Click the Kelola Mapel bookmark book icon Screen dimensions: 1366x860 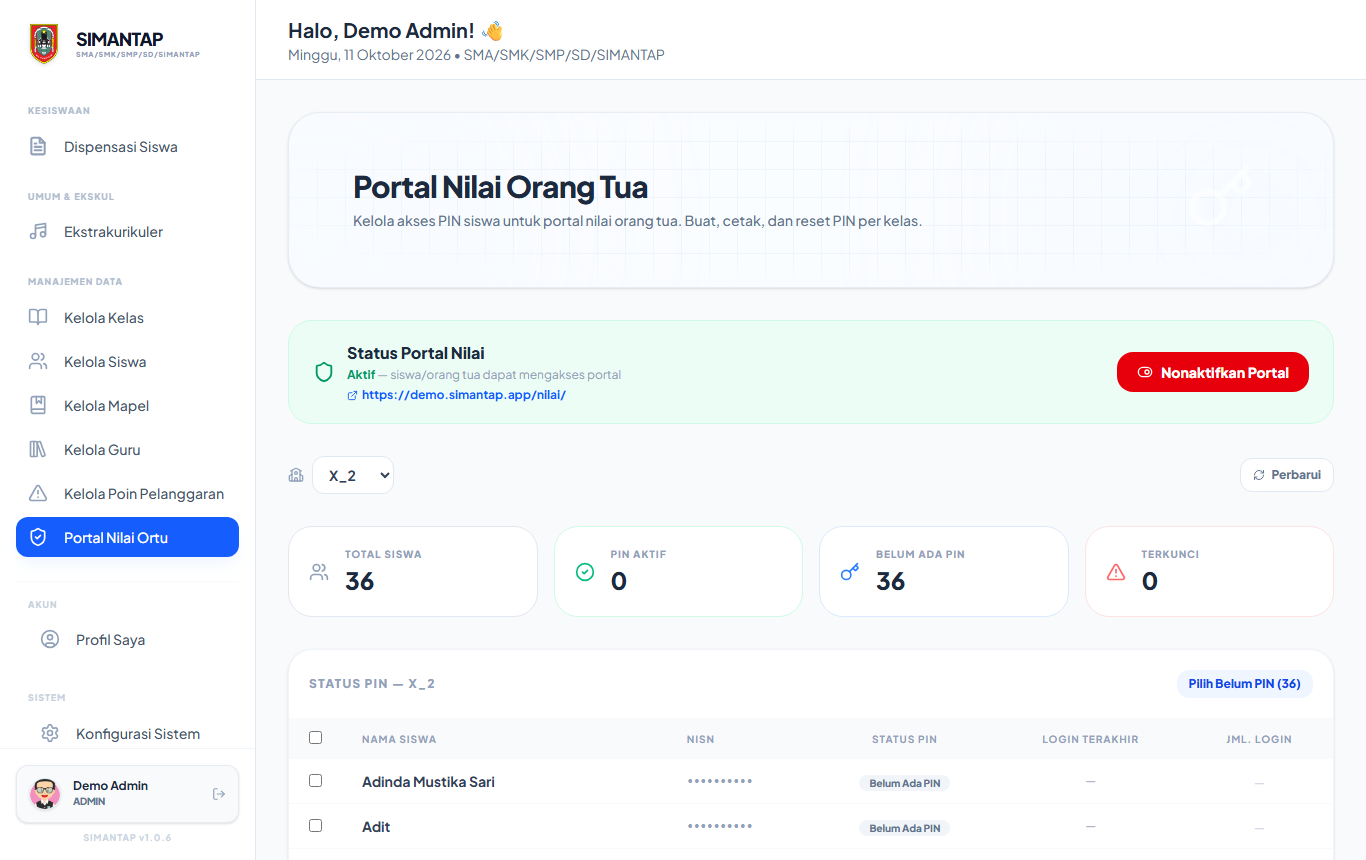tap(38, 406)
